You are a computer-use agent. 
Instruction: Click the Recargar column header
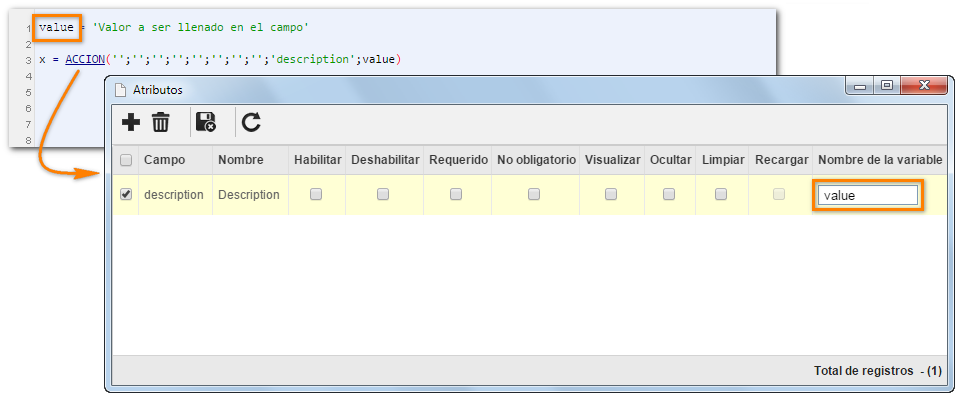781,160
